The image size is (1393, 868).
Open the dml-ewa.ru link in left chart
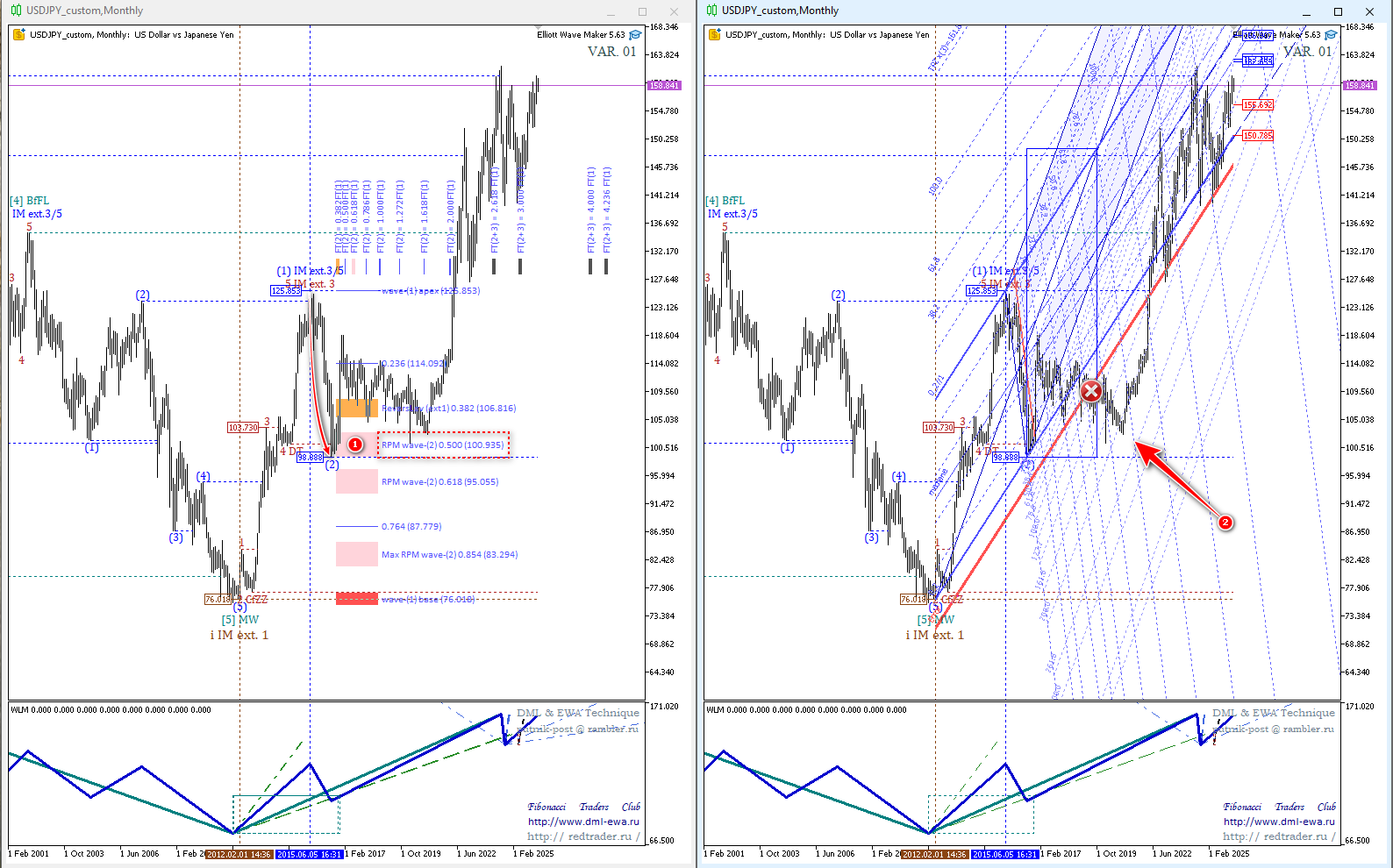tap(583, 822)
